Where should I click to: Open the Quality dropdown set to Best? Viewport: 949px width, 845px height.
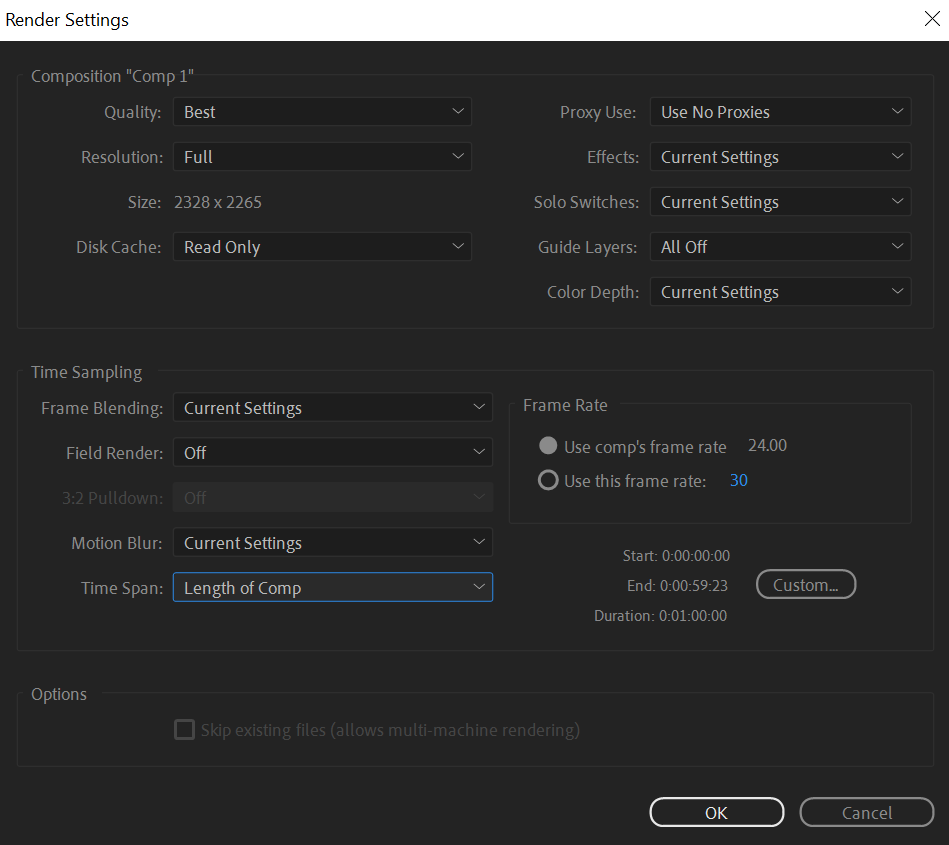(x=321, y=112)
